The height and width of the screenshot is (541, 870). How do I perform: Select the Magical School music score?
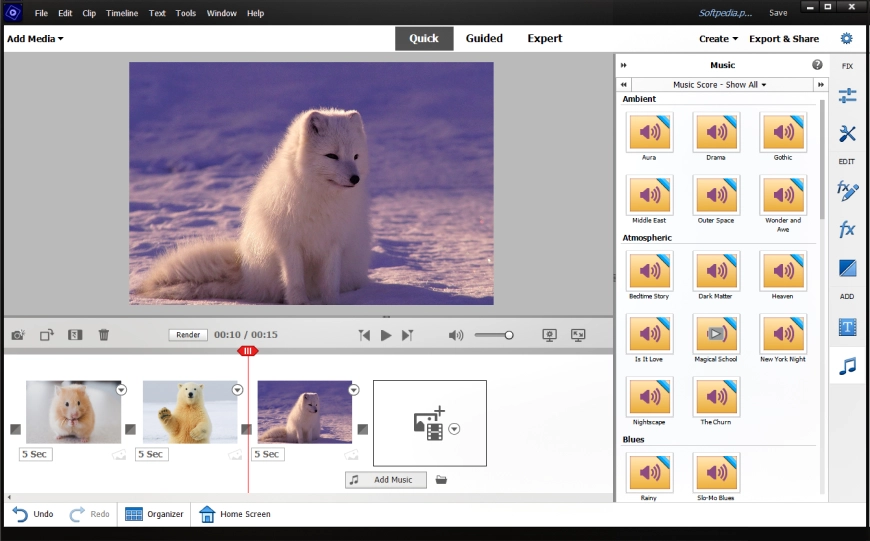click(716, 333)
